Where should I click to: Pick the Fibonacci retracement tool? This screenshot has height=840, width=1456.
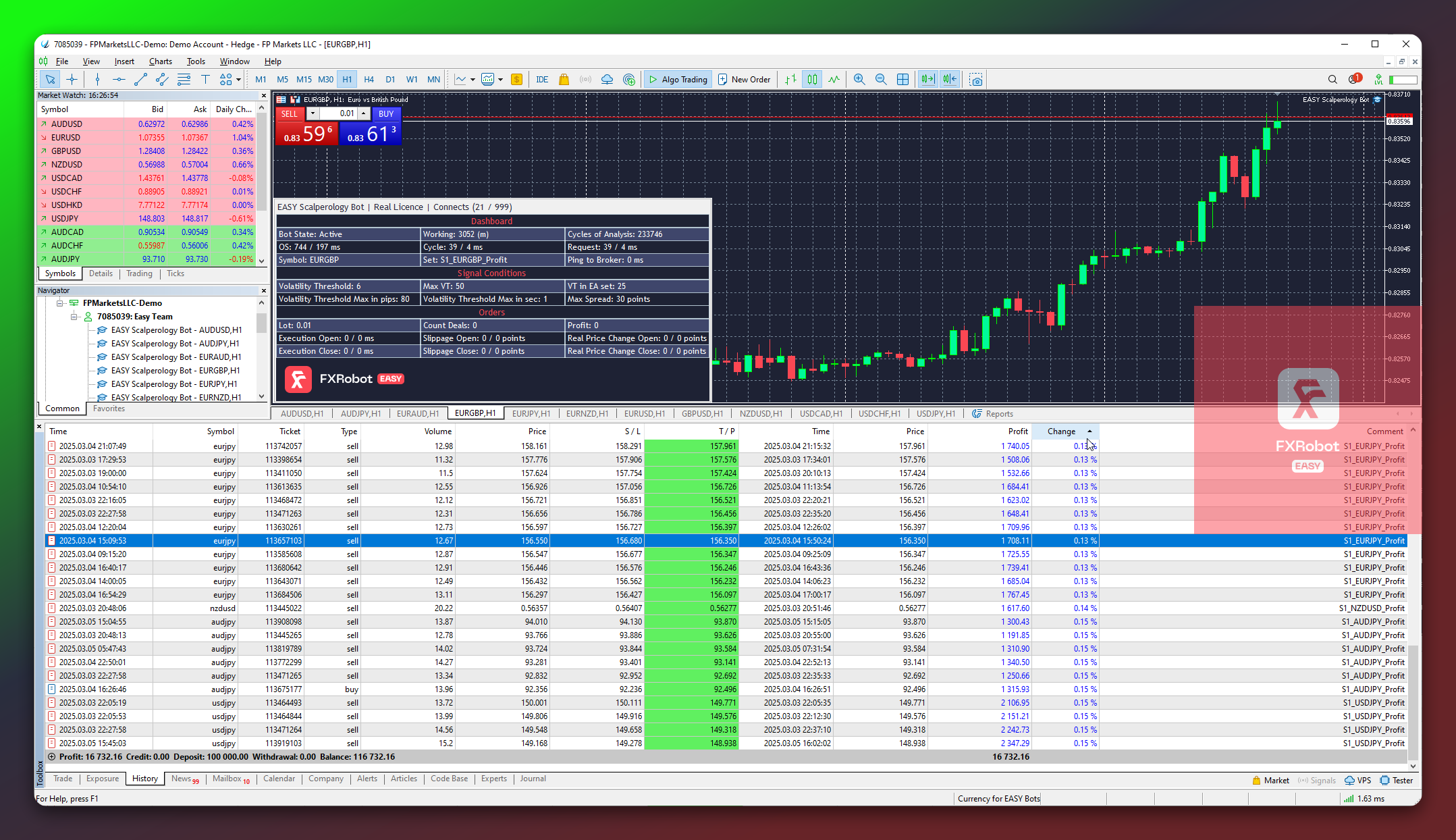184,80
